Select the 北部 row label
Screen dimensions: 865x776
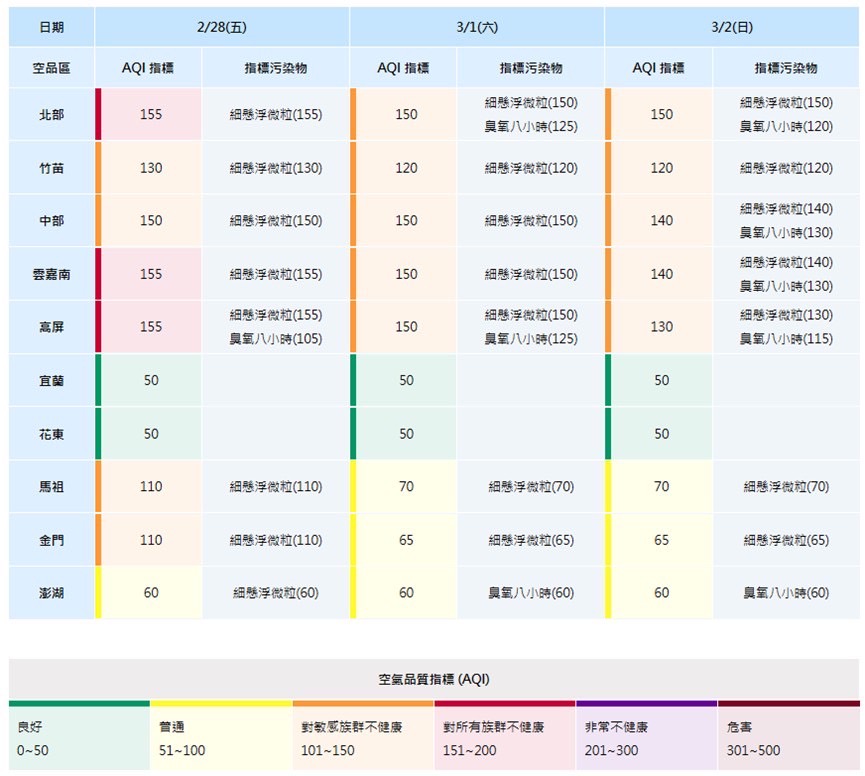coord(51,114)
